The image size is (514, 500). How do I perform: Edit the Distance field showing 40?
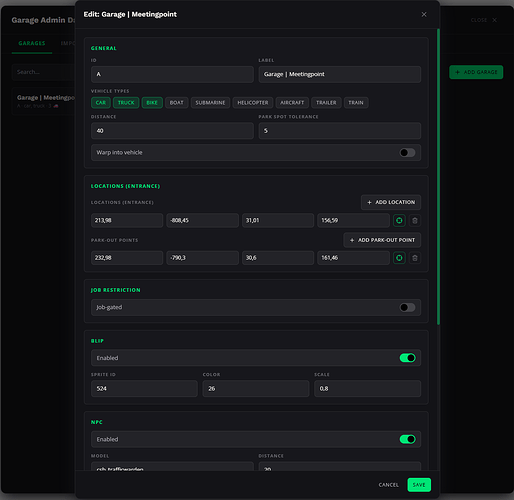172,131
